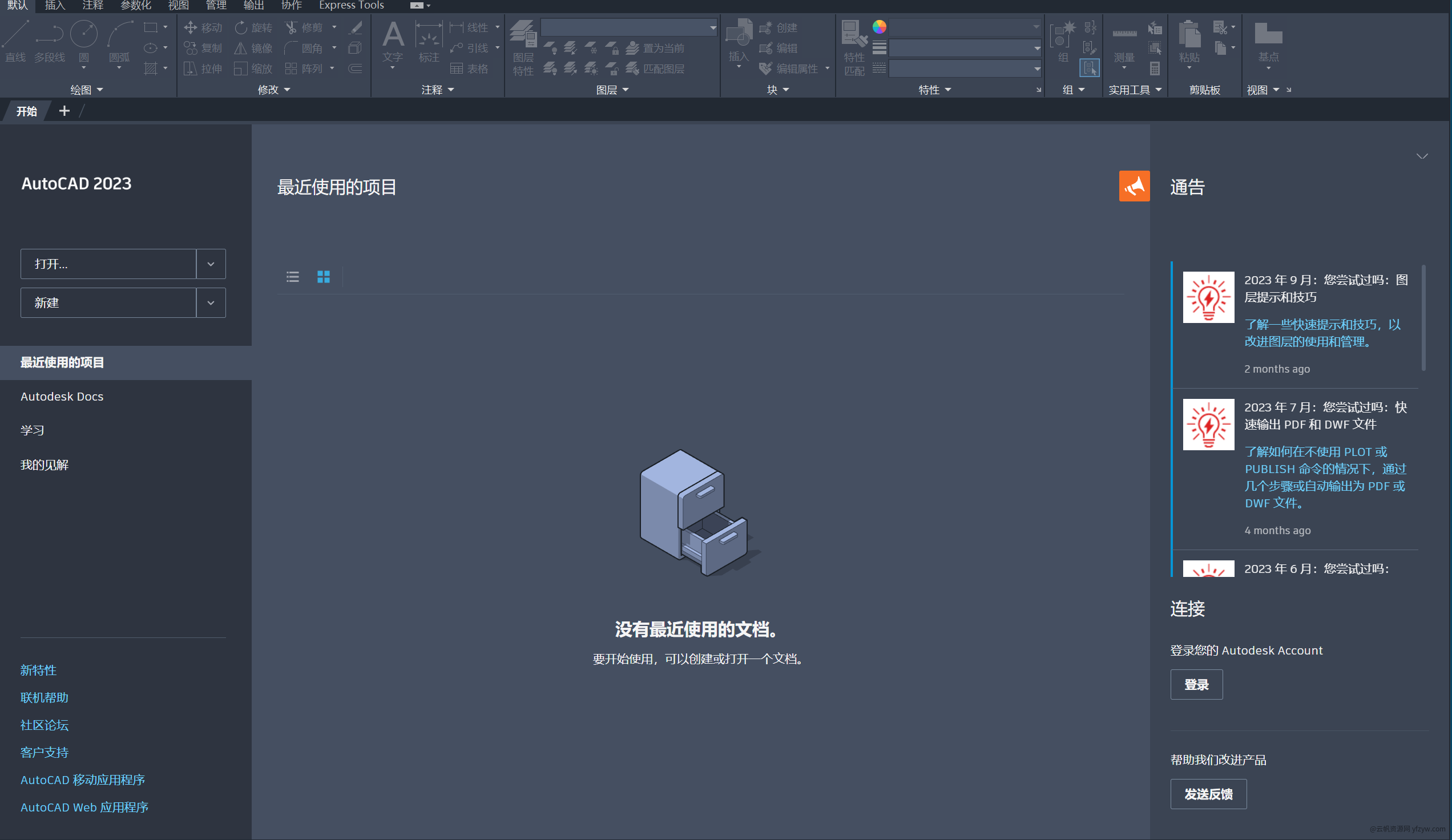Viewport: 1452px width, 840px height.
Task: Click 打开 file open dropdown
Action: coord(210,263)
